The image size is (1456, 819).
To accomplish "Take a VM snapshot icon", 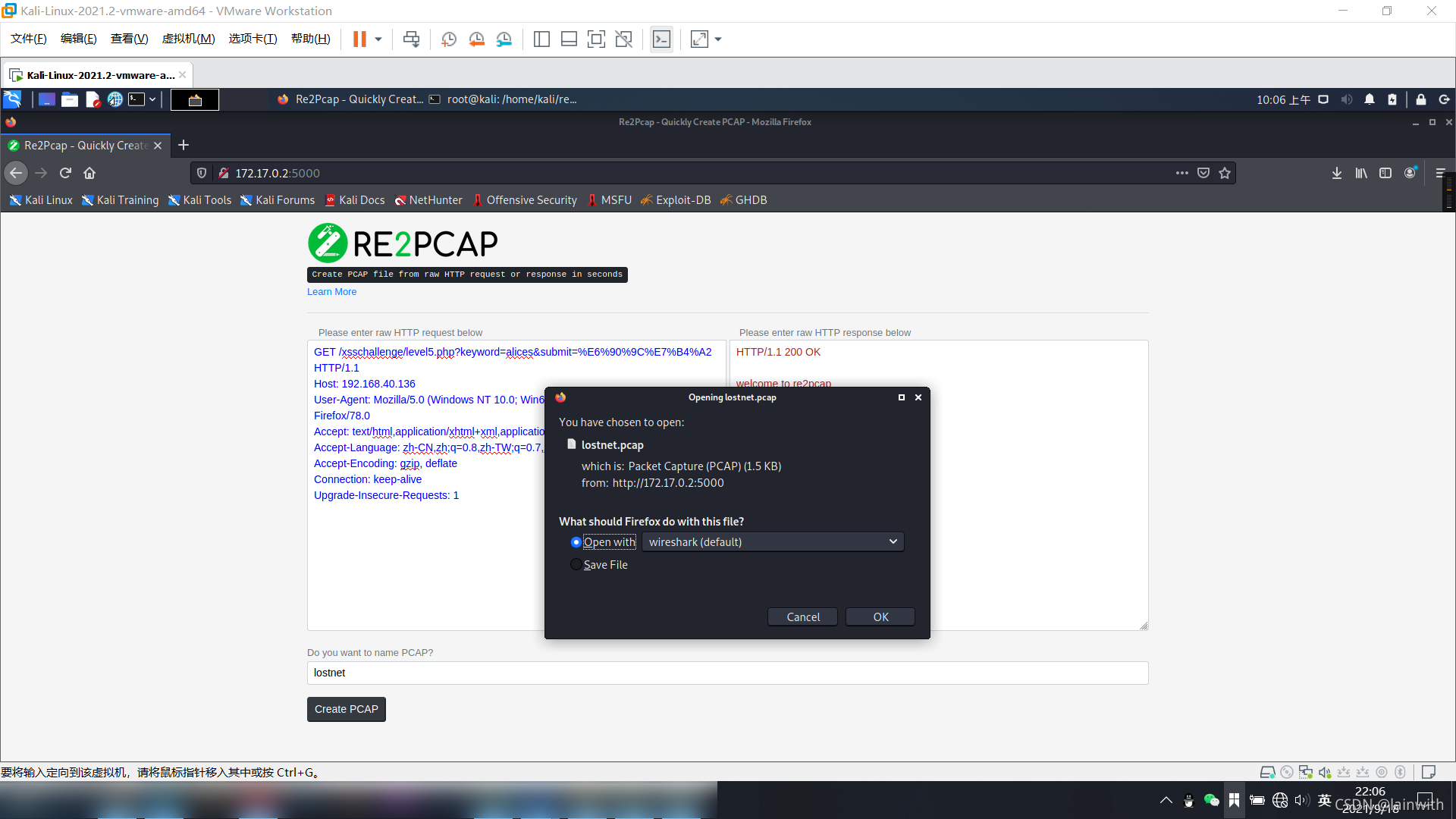I will tap(449, 39).
